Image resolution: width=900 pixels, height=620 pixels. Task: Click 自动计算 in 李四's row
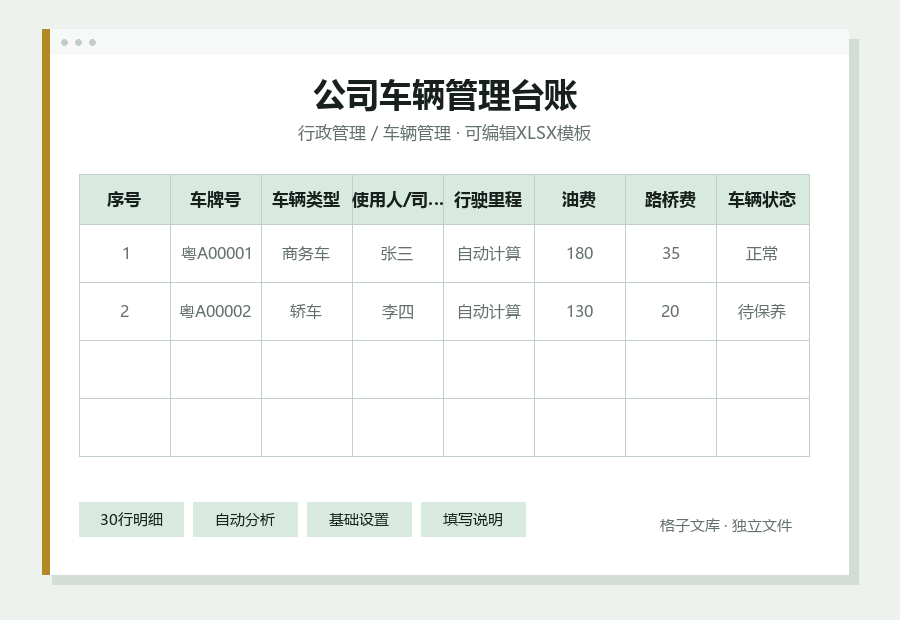pos(488,311)
